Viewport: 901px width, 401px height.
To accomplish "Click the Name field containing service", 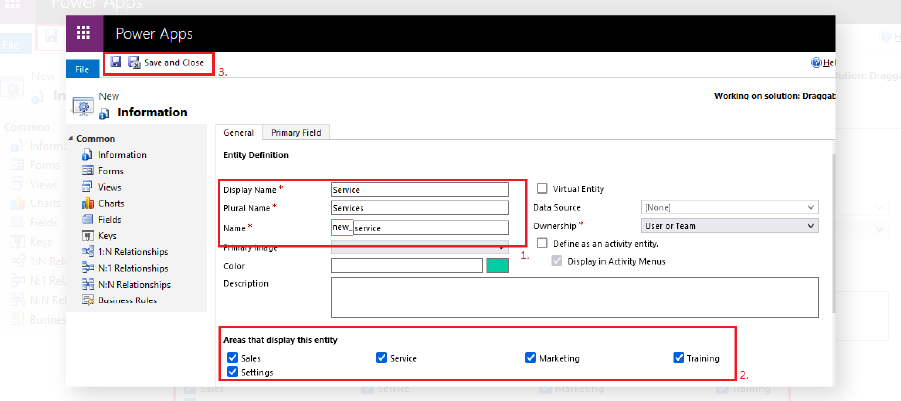I will [x=431, y=228].
